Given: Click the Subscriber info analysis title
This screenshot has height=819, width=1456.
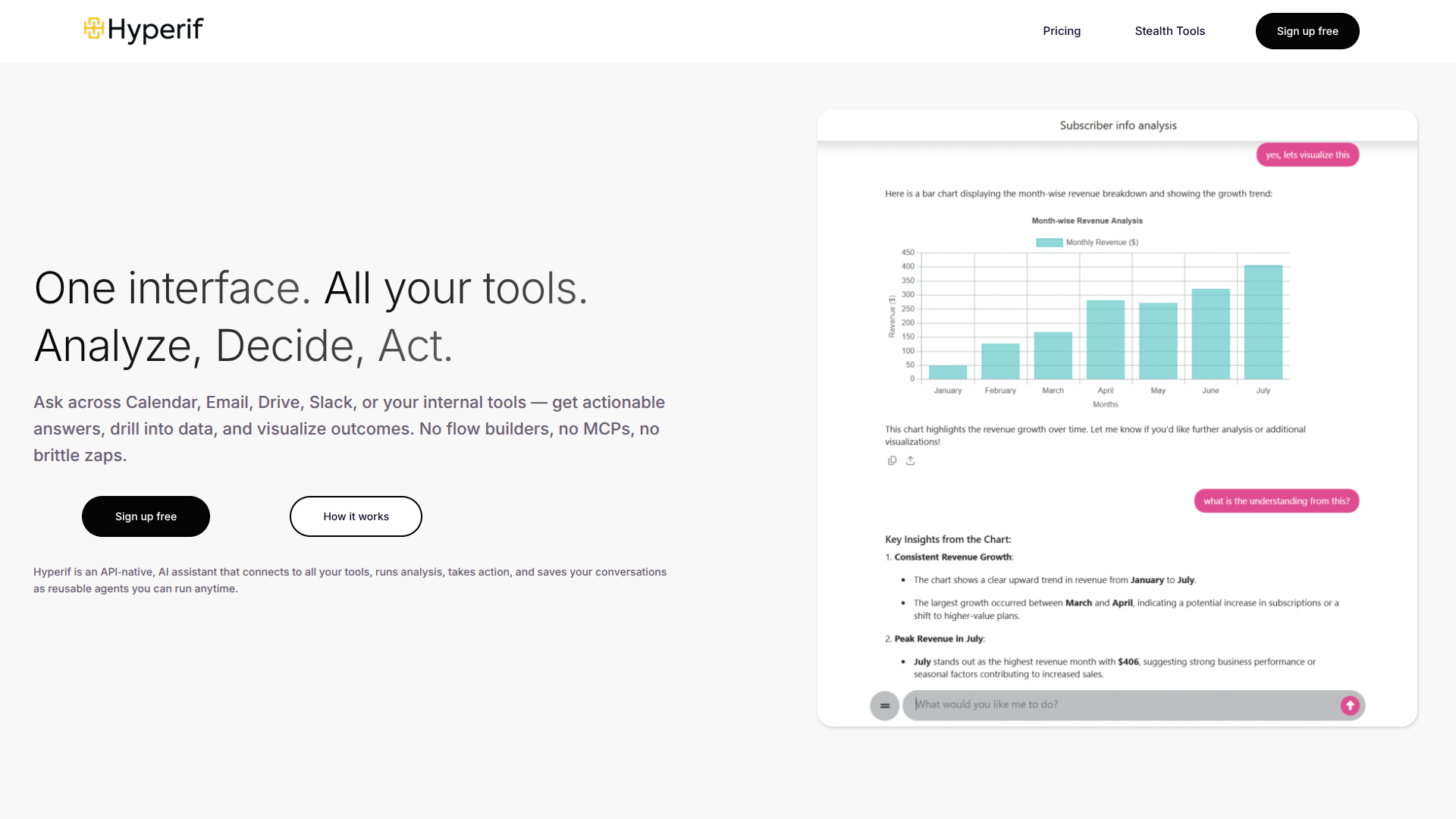Looking at the screenshot, I should point(1118,125).
